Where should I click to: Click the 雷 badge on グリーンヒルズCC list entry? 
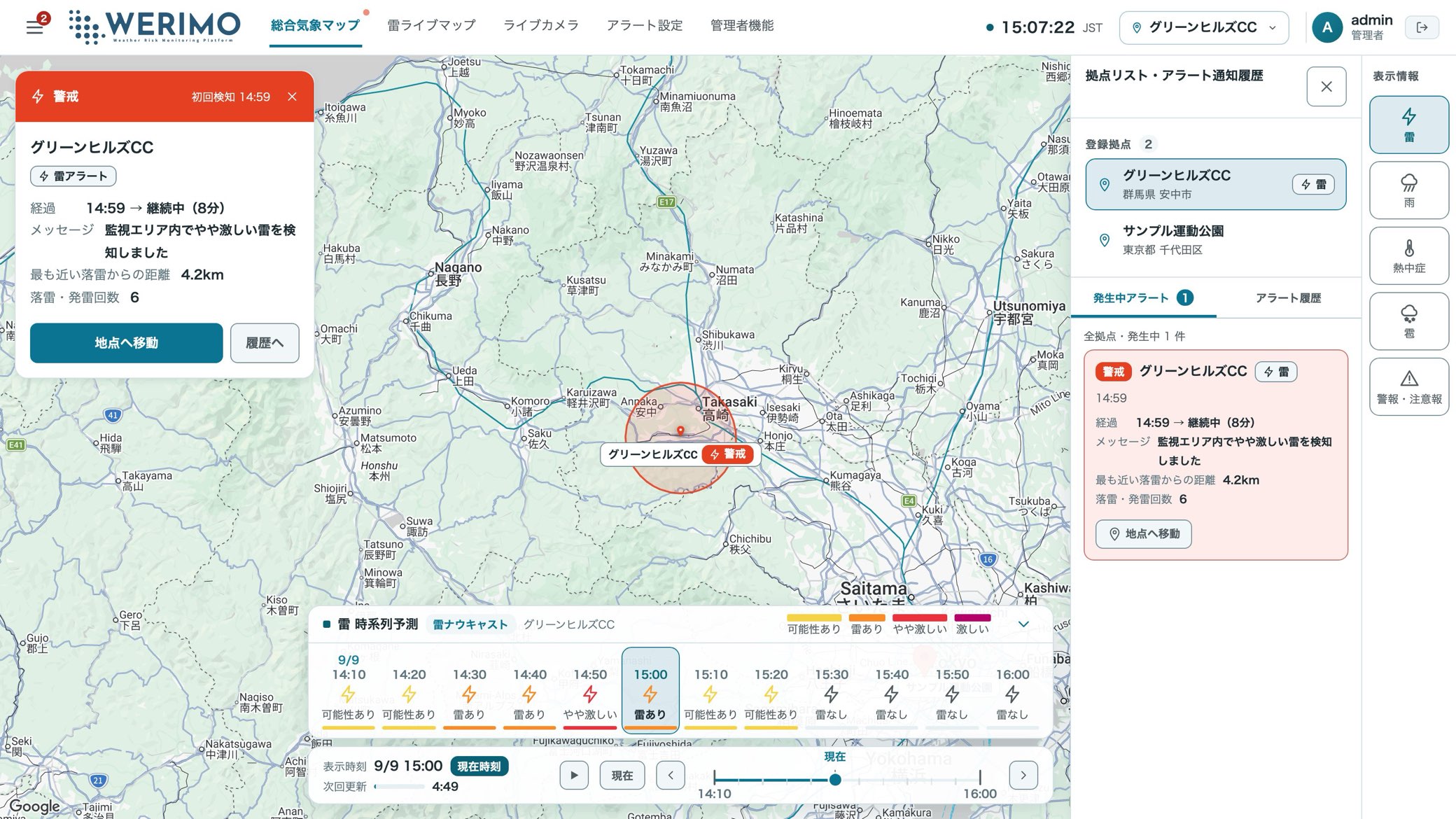pyautogui.click(x=1313, y=184)
